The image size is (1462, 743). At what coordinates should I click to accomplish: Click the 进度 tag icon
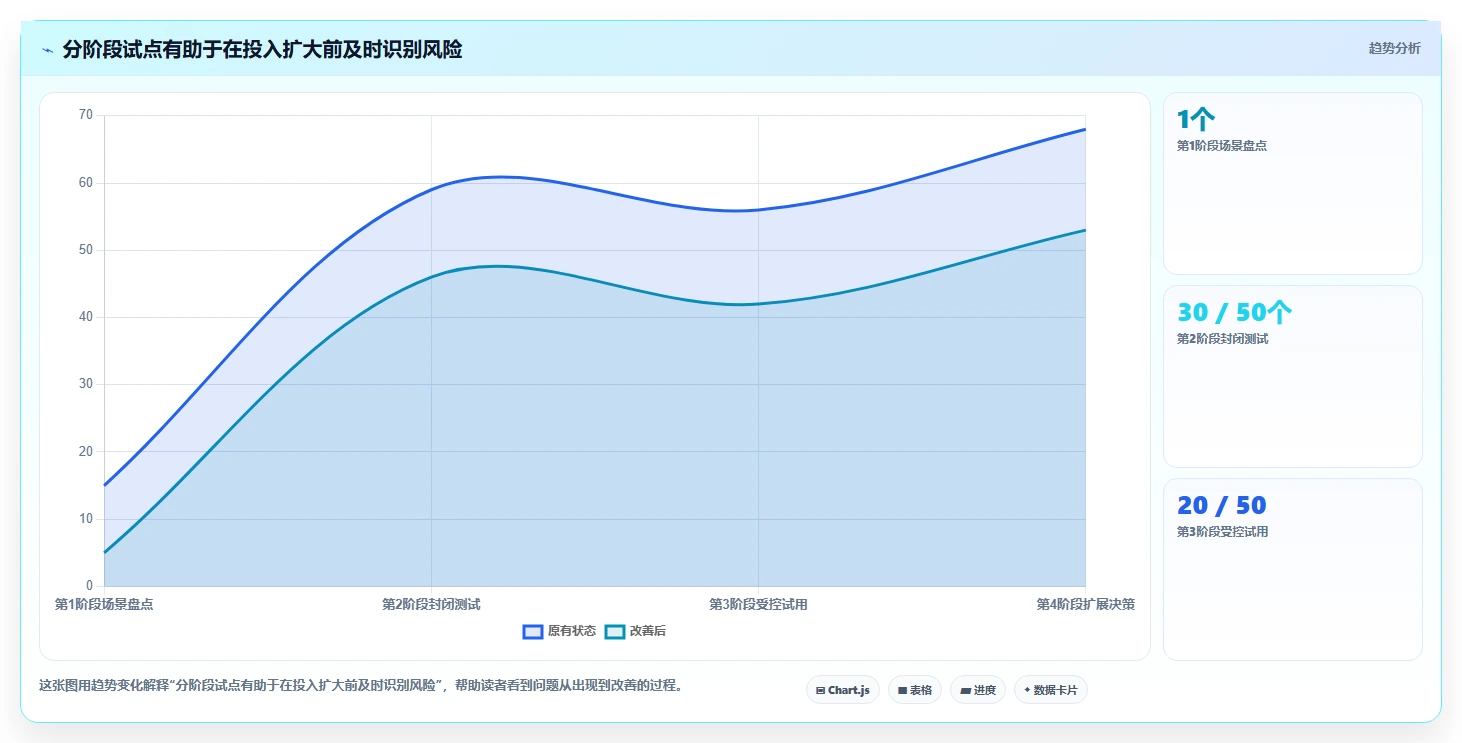coord(964,690)
